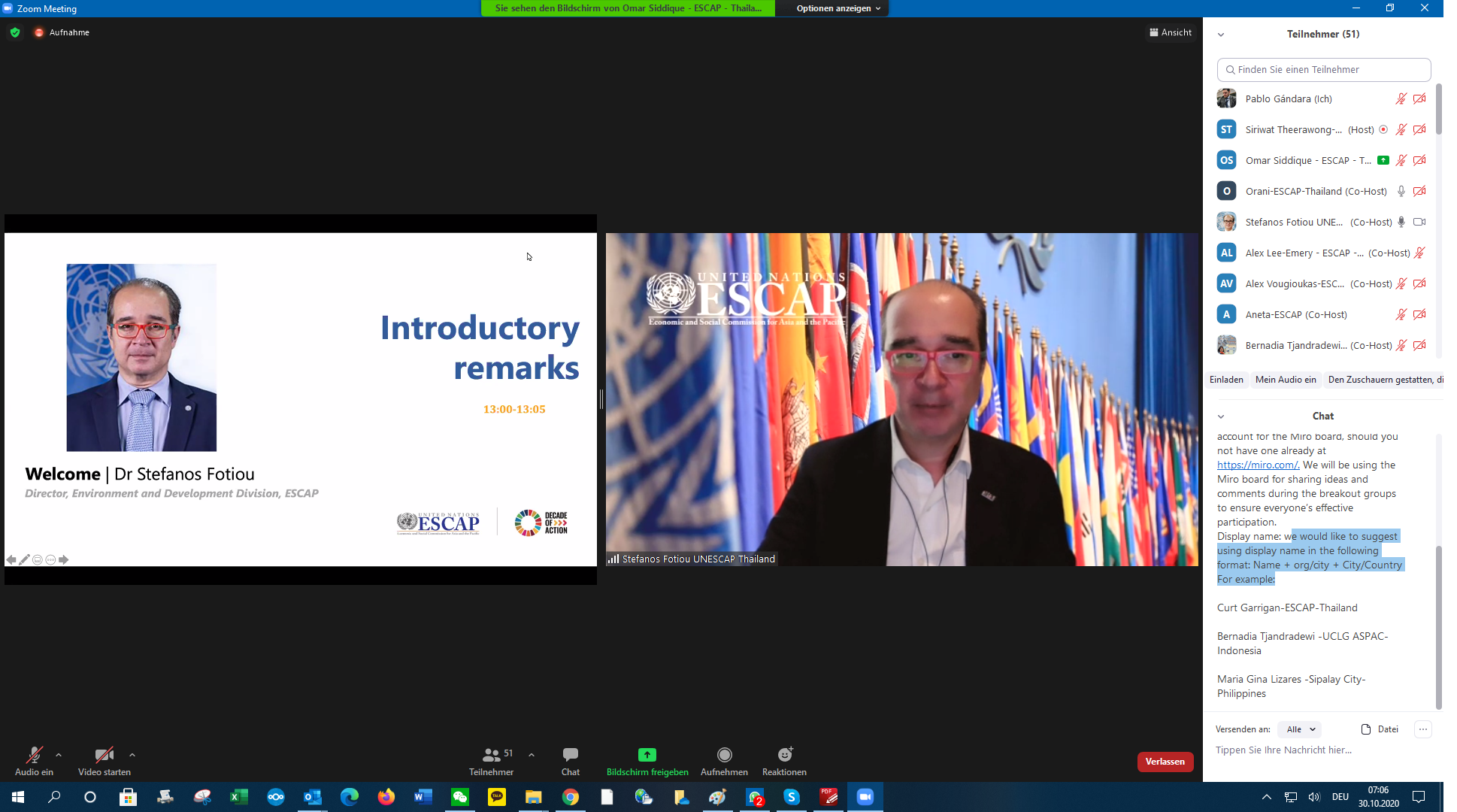The height and width of the screenshot is (812, 1457).
Task: Click the Finden Sie einen Teilnehmer field
Action: click(x=1323, y=70)
